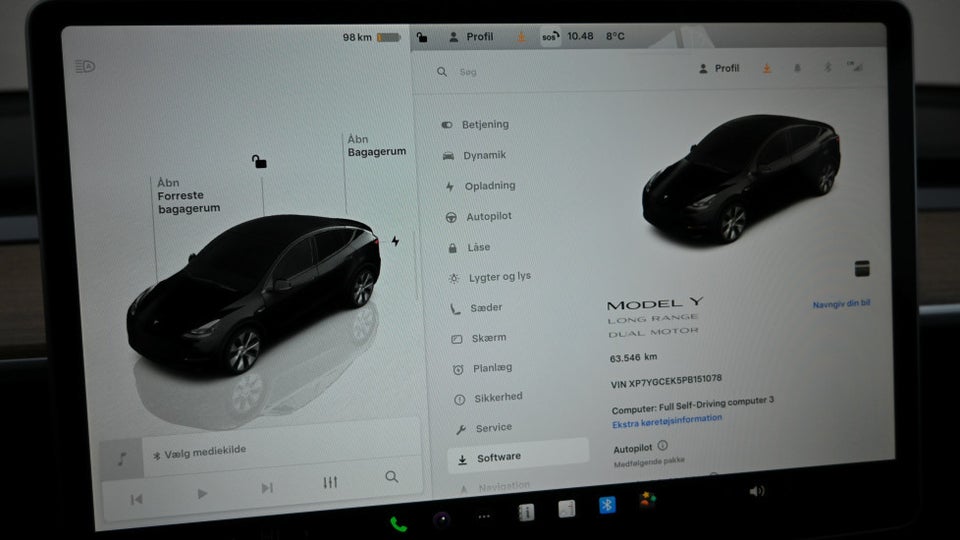Open the front trunk (Forreste bagagerum)
The height and width of the screenshot is (540, 960).
pyautogui.click(x=188, y=195)
